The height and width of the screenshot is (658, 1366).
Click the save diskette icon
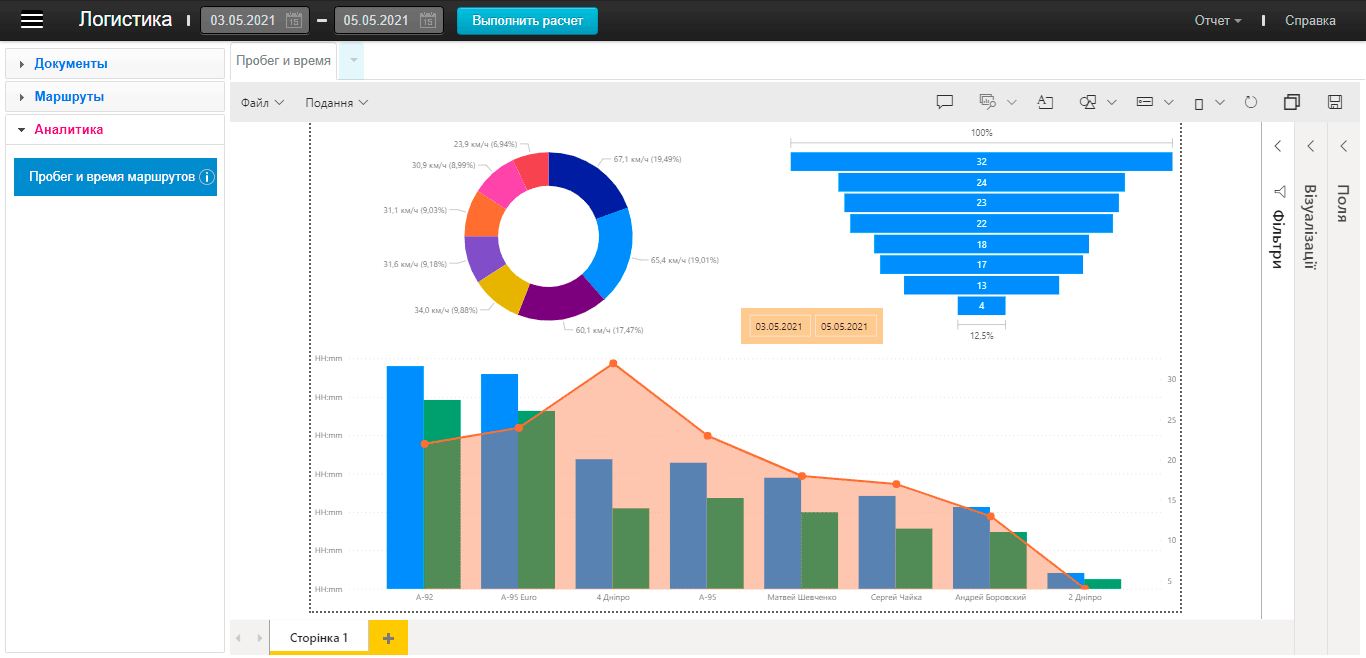[1334, 102]
